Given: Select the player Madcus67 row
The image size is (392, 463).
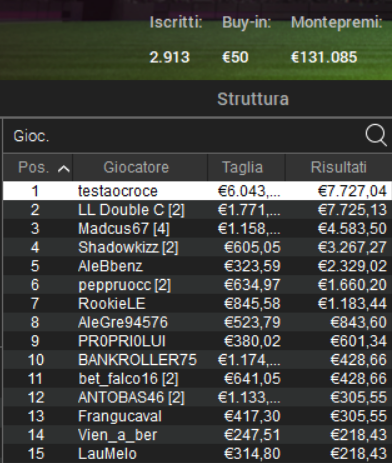Looking at the screenshot, I should pos(197,228).
